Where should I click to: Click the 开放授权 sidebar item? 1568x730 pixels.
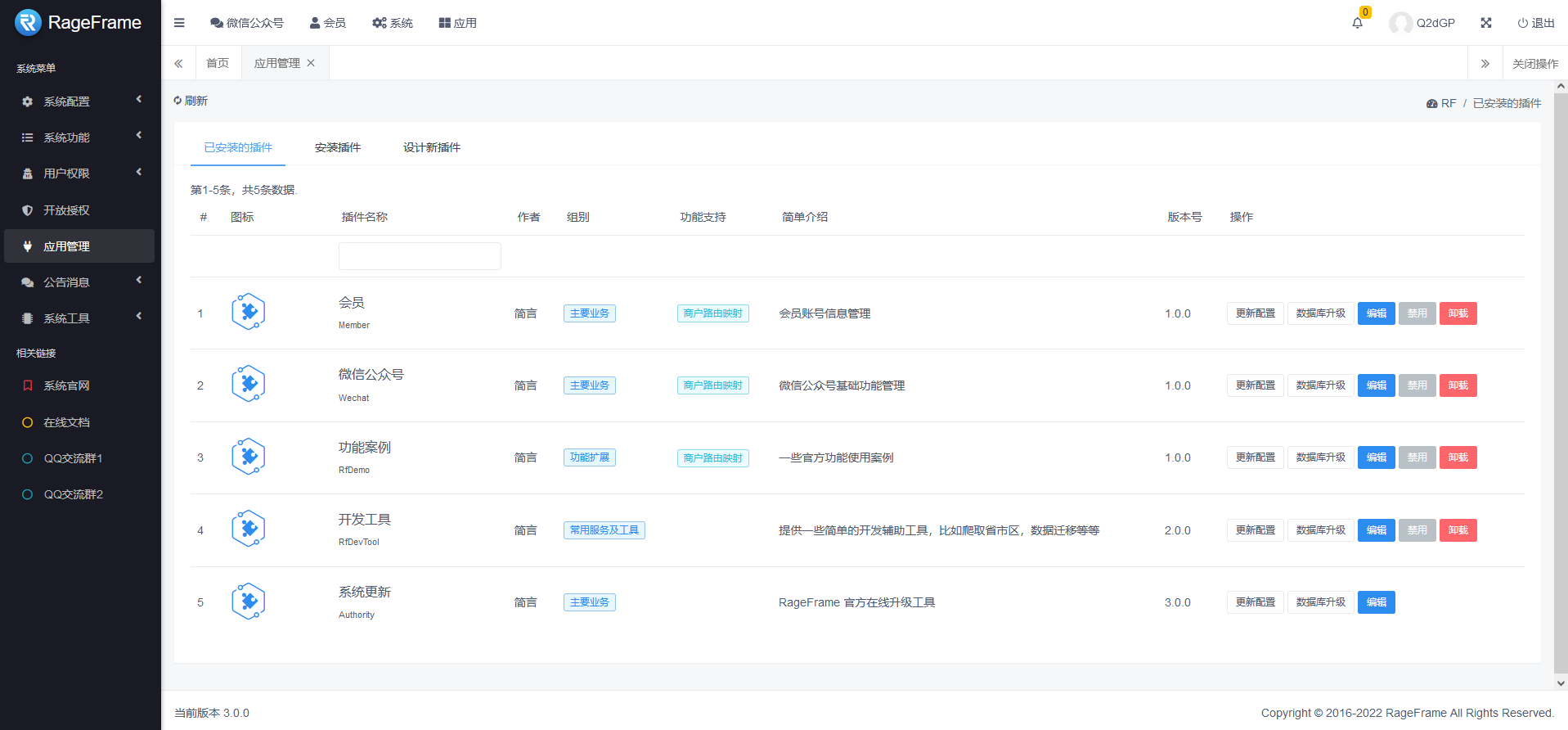(79, 210)
